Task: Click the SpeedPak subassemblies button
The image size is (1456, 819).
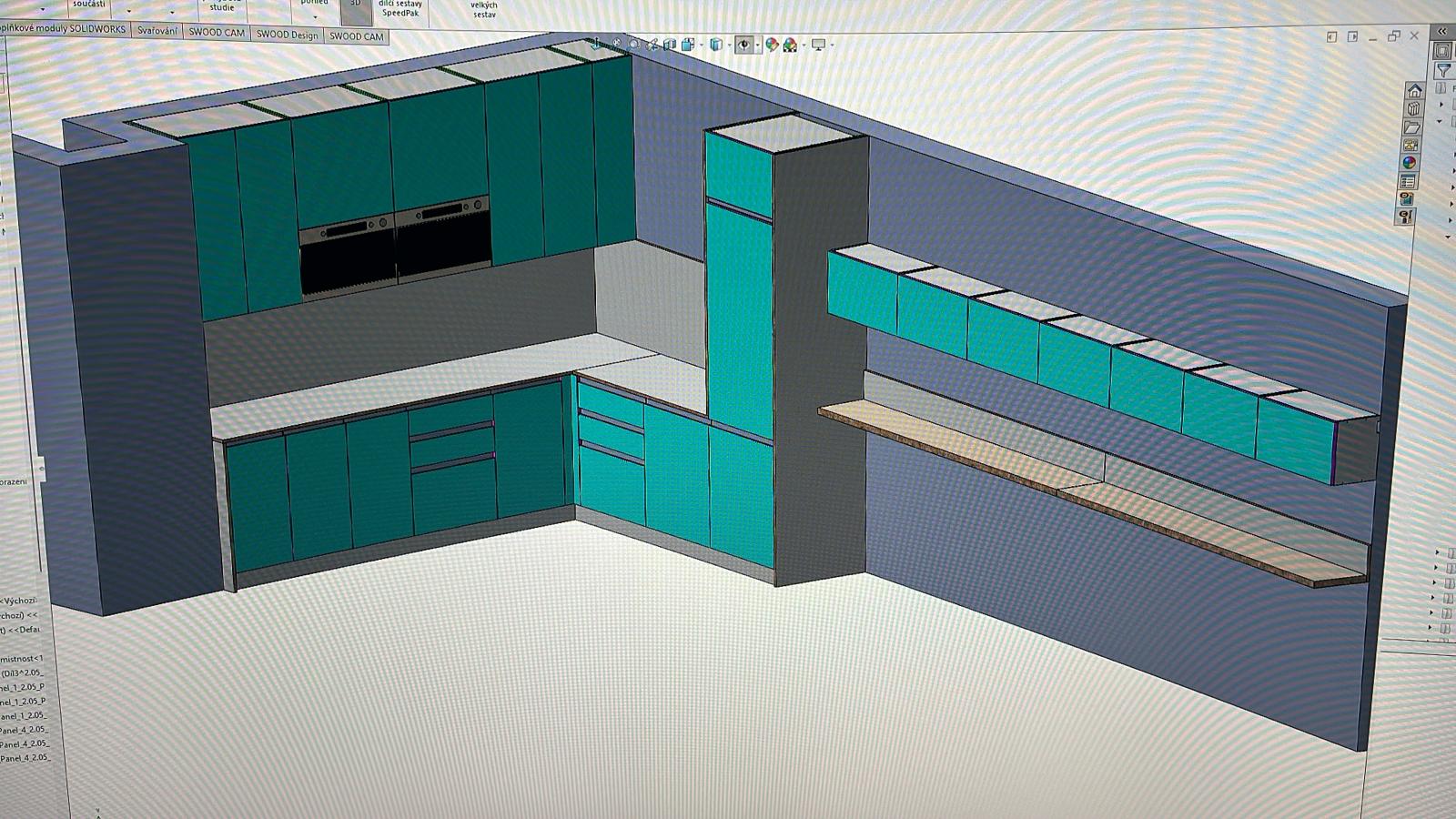Action: point(400,9)
